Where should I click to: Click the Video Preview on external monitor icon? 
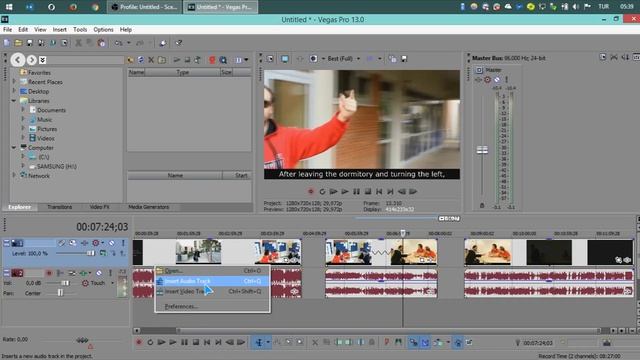pos(285,59)
